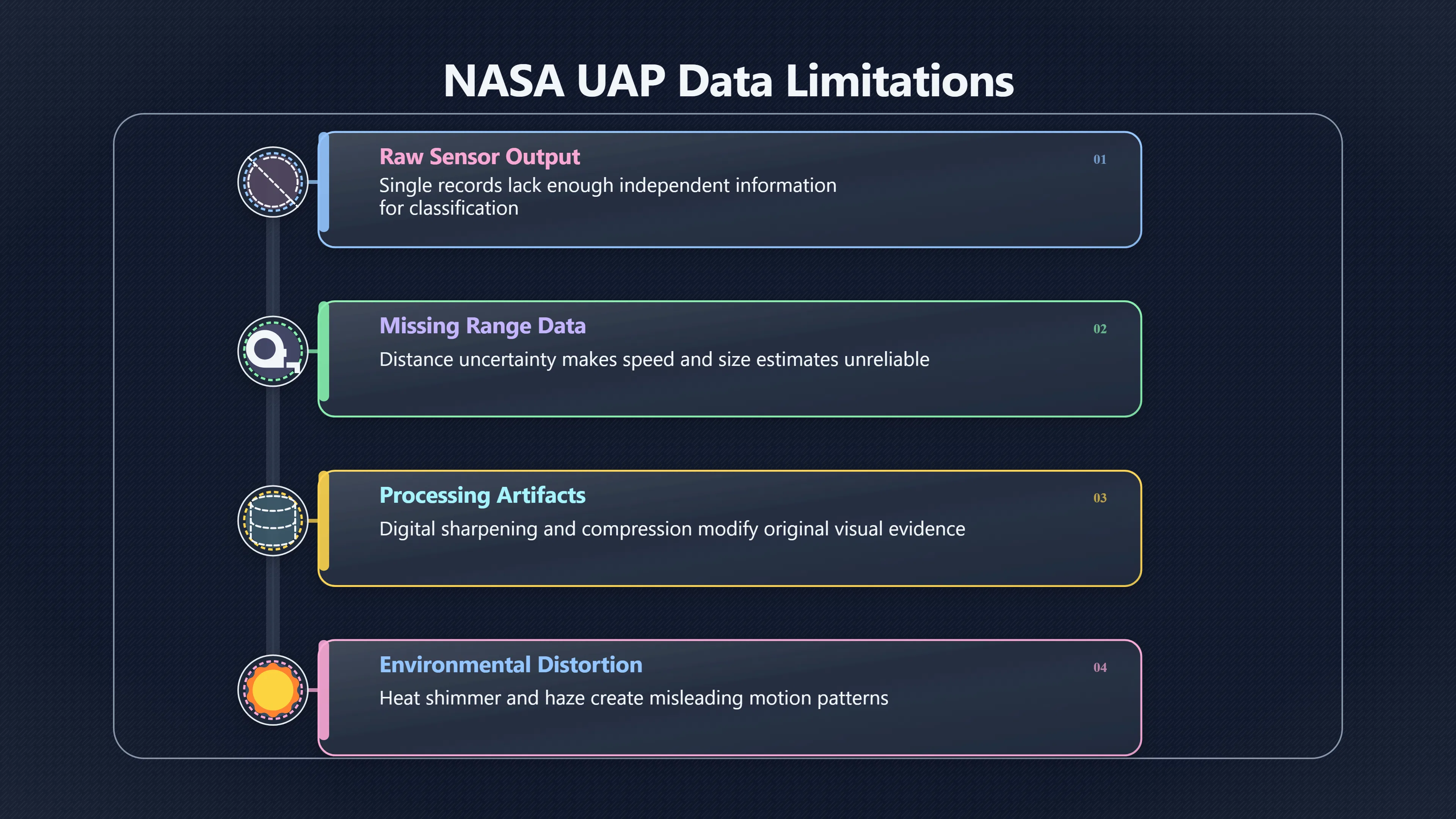Image resolution: width=1456 pixels, height=819 pixels.
Task: Click the Raw Sensor Output heading
Action: (x=479, y=157)
